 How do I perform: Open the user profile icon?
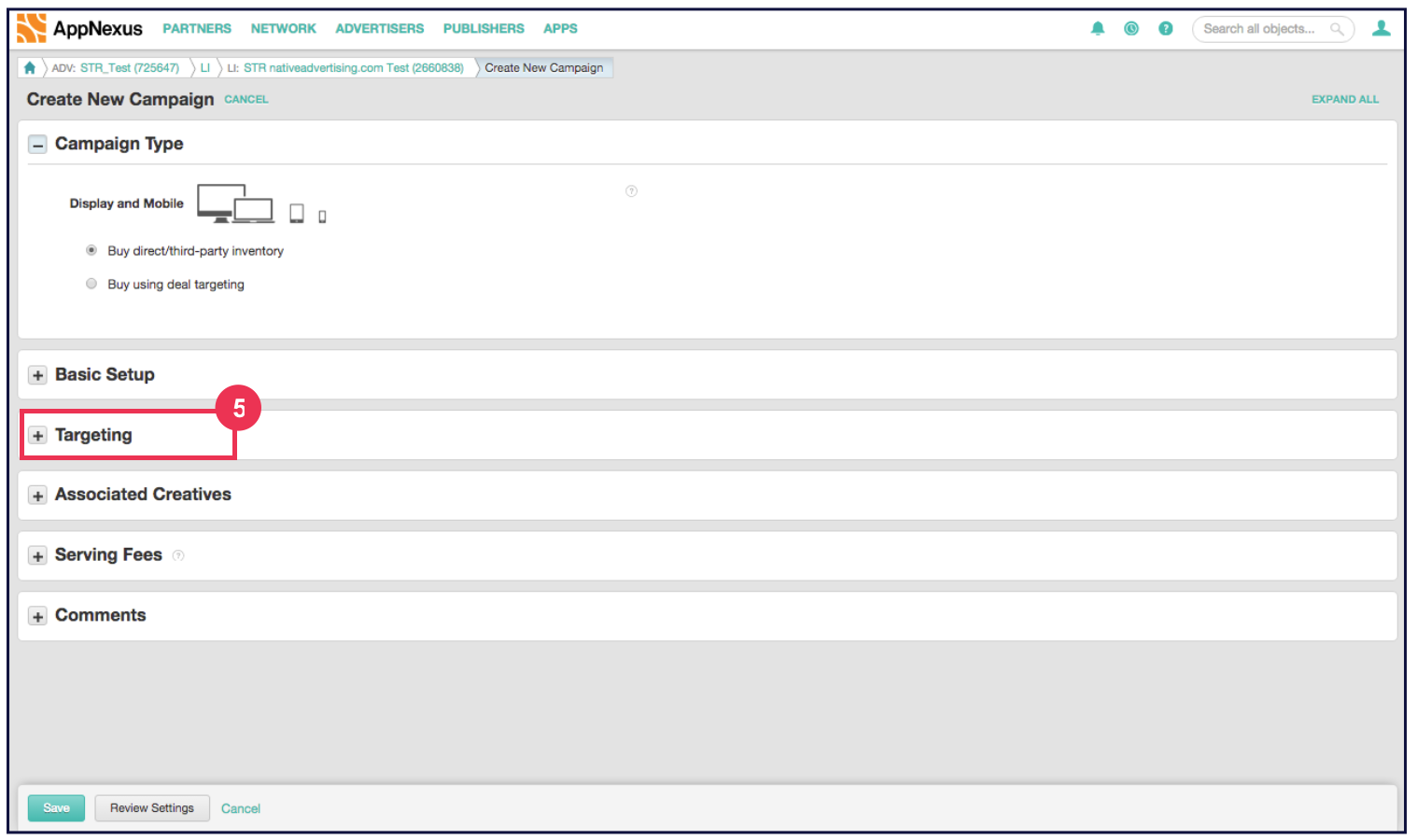click(1382, 29)
